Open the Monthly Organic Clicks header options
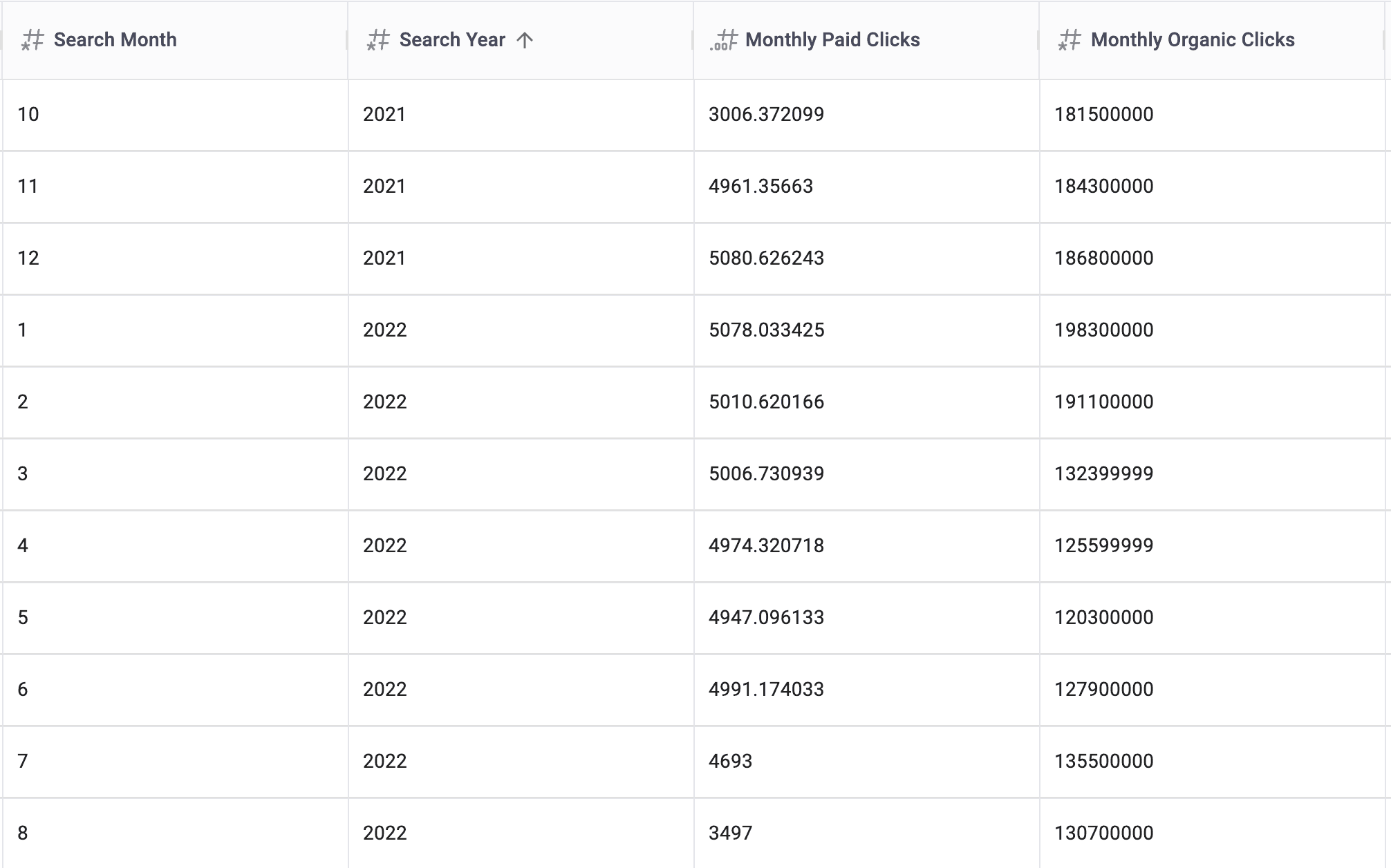 1192,39
